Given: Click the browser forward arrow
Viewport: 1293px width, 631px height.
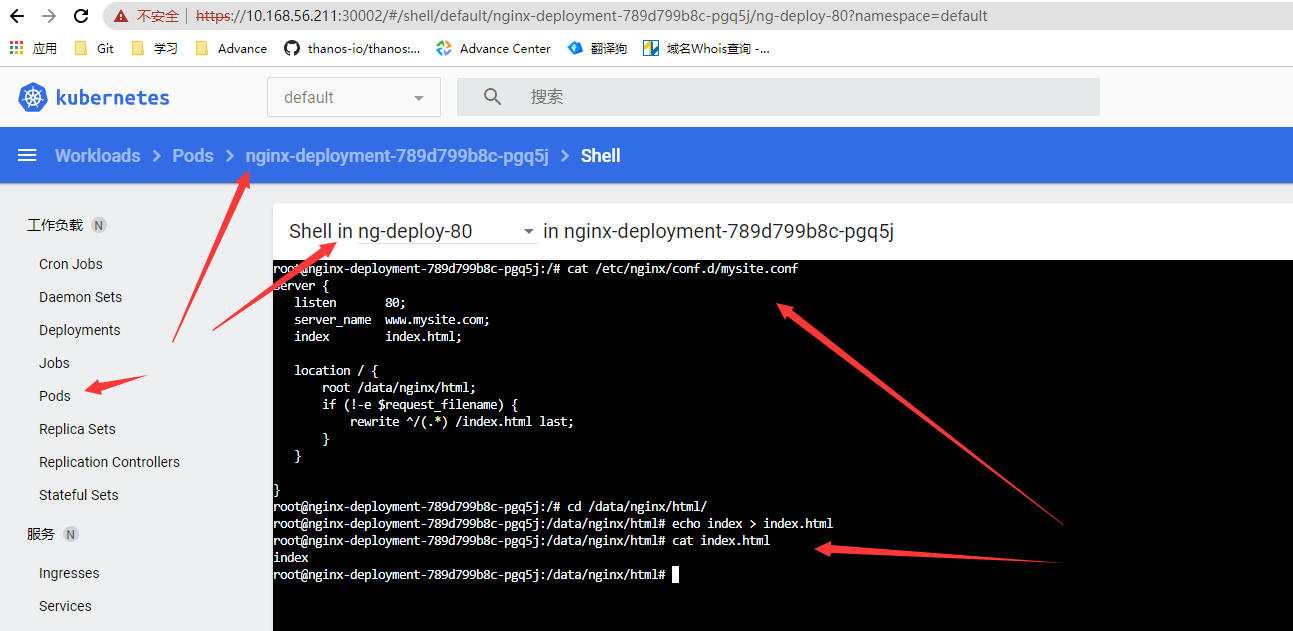Looking at the screenshot, I should tap(49, 16).
